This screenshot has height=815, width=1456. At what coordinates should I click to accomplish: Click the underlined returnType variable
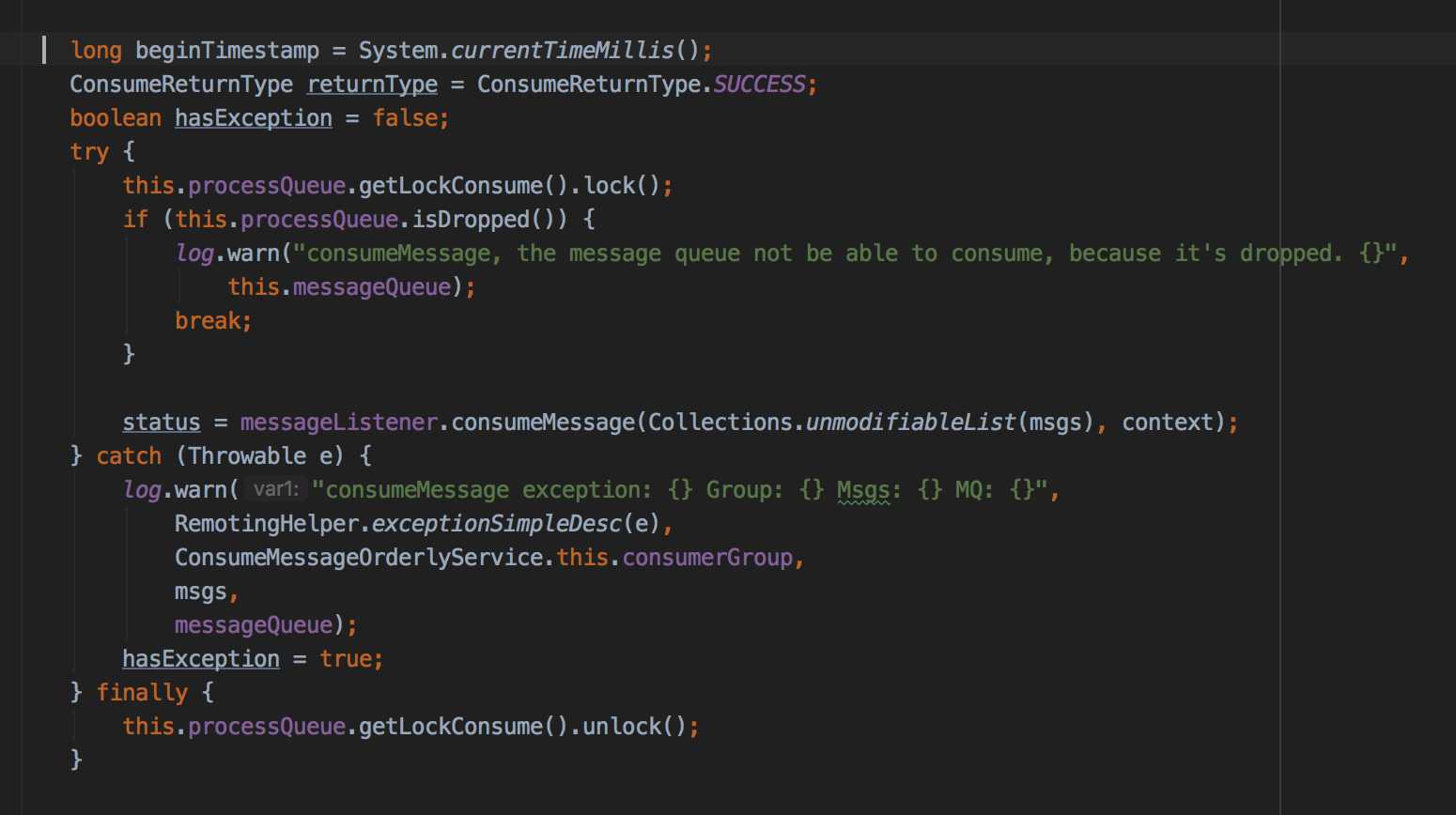pyautogui.click(x=372, y=85)
